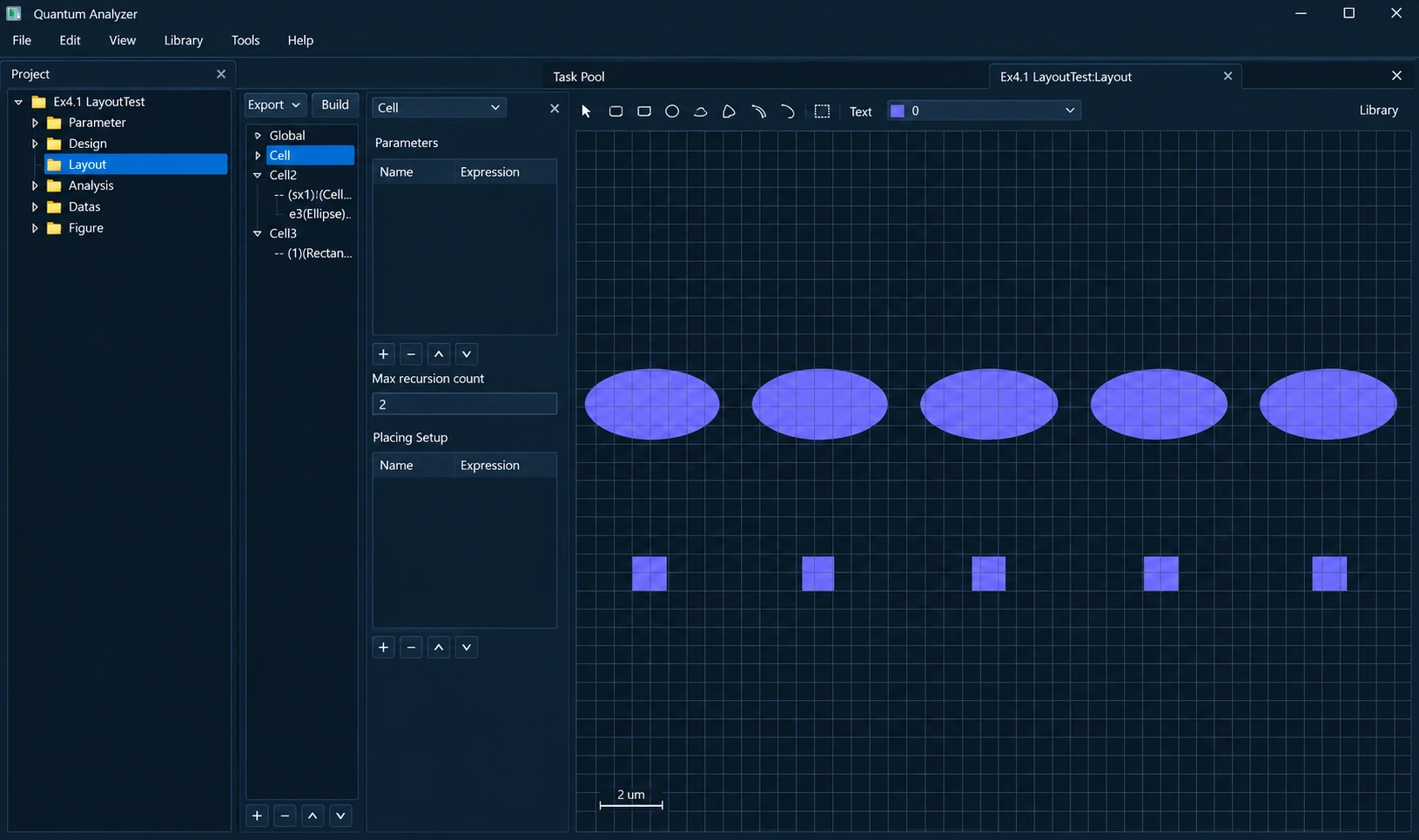Screen dimensions: 1419x840
Task: Click the Build button
Action: [x=335, y=104]
